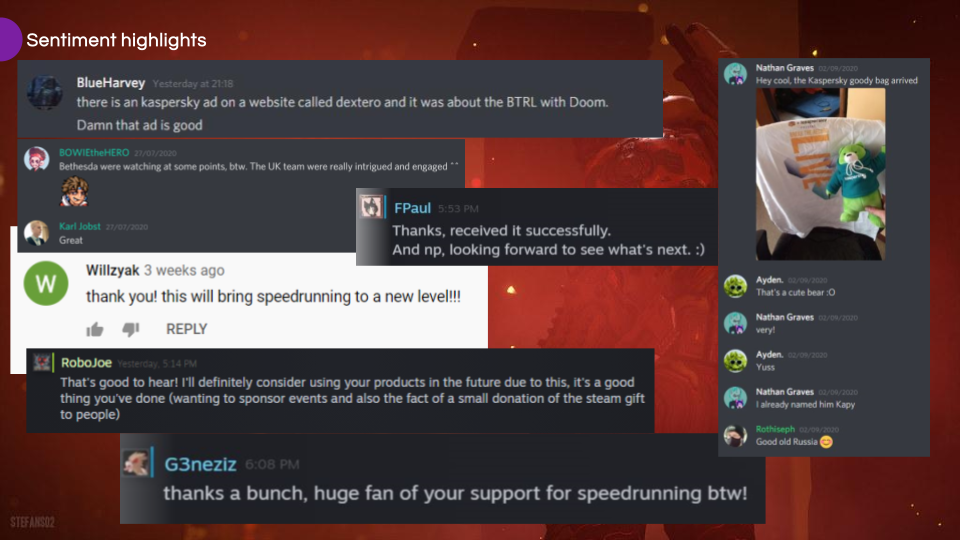
Task: Click Karl Jobst's avatar picture
Action: click(x=36, y=233)
